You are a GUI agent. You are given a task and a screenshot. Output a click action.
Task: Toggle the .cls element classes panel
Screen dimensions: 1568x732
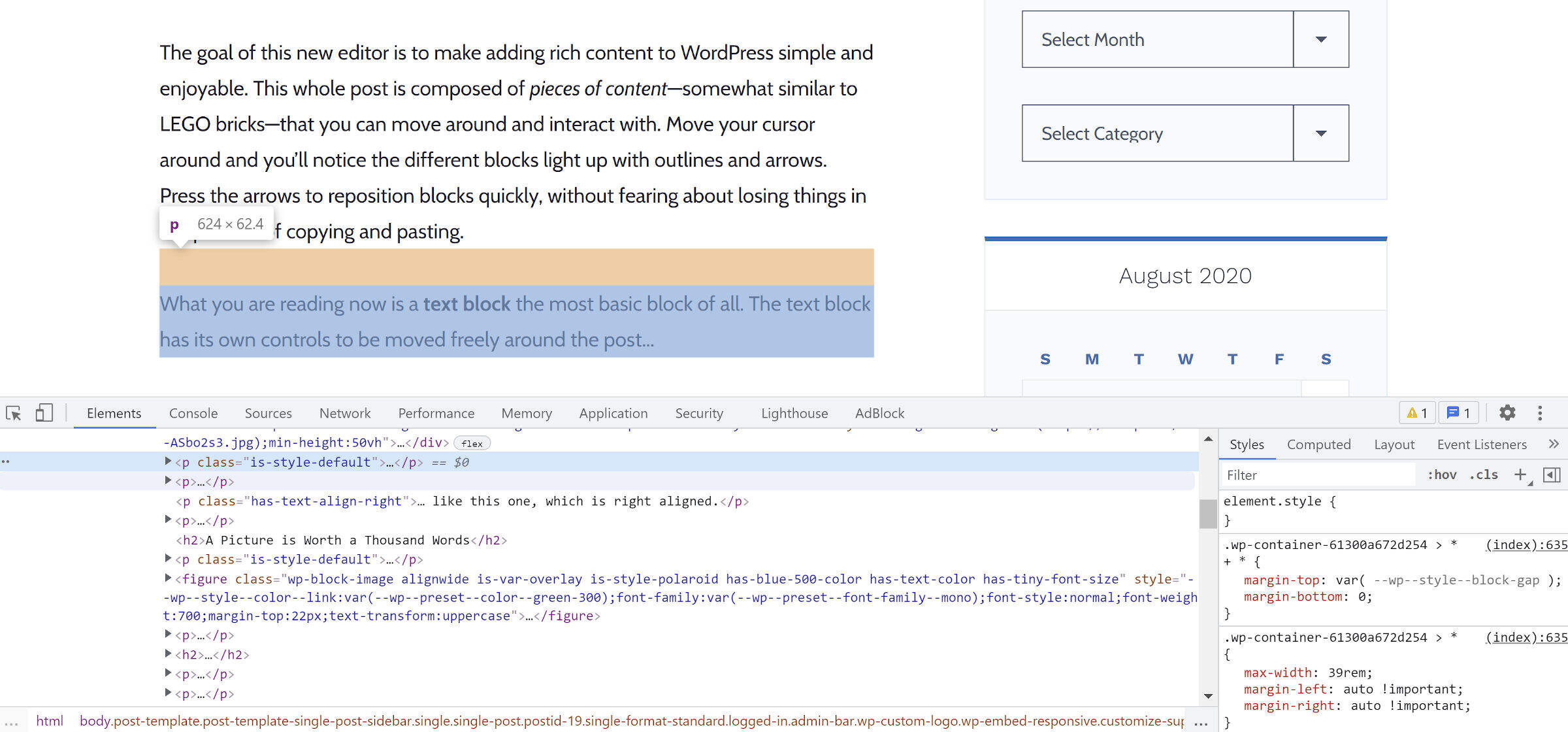[1483, 474]
